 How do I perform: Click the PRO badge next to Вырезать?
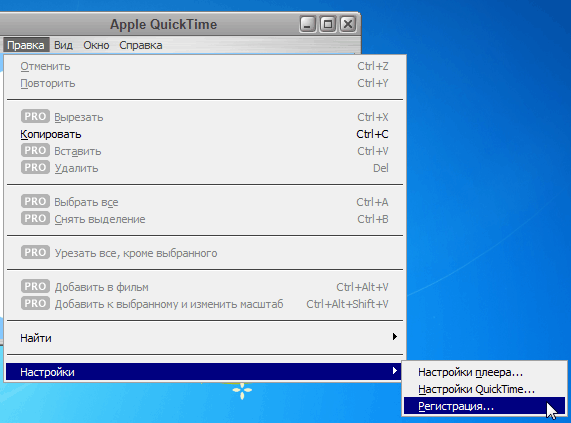coord(35,116)
